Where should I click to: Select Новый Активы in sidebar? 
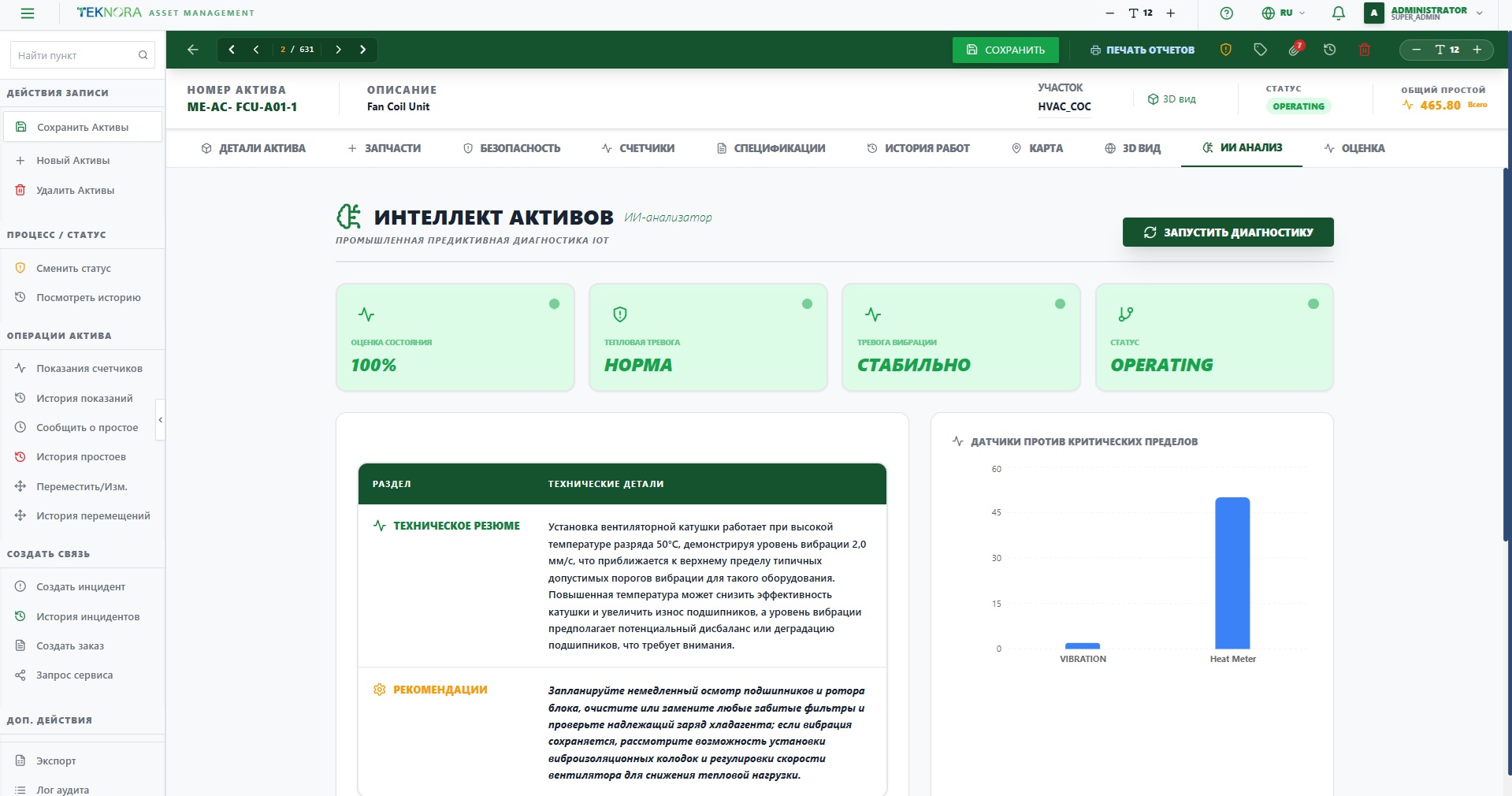[x=82, y=160]
